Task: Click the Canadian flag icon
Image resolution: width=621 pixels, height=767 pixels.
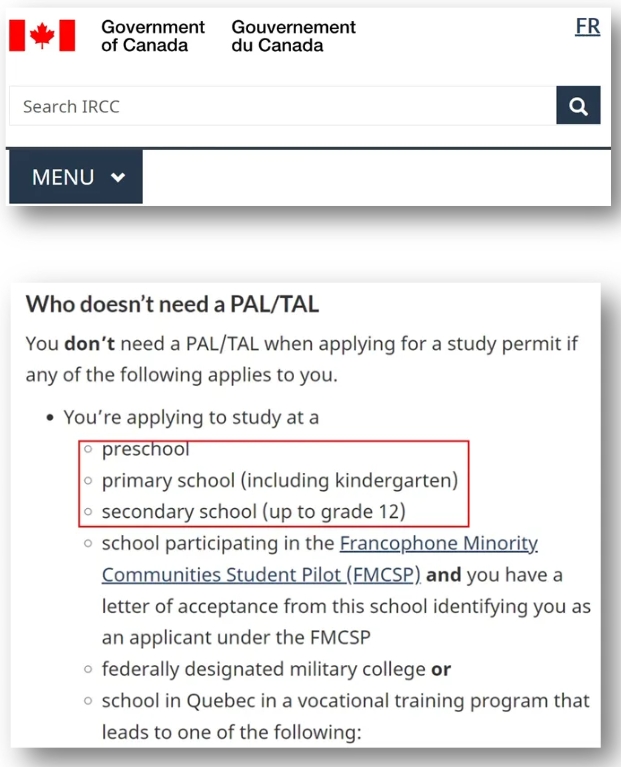Action: pos(42,36)
